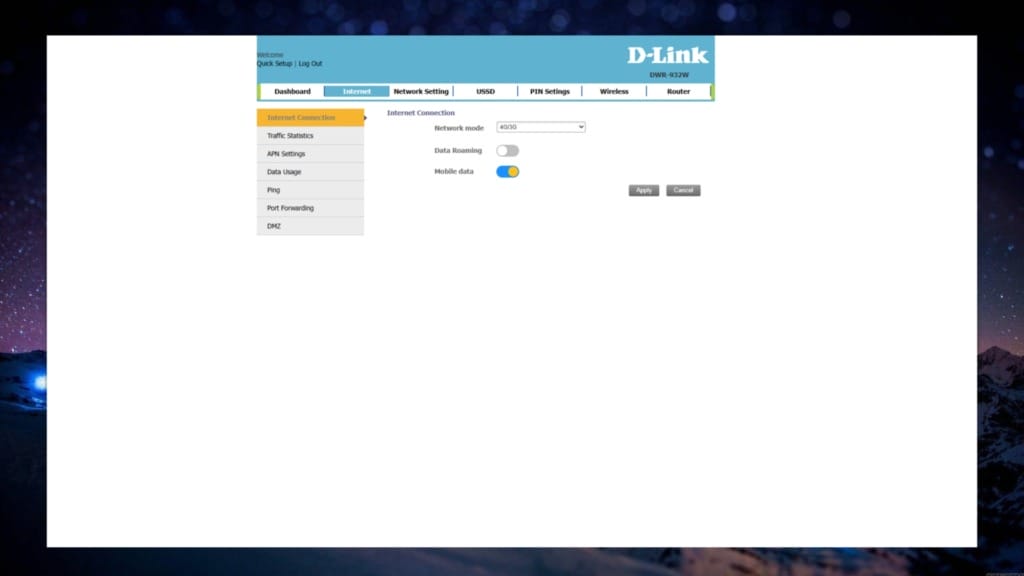Click the expand arrow beside Internet Connection
The width and height of the screenshot is (1024, 576).
[364, 117]
